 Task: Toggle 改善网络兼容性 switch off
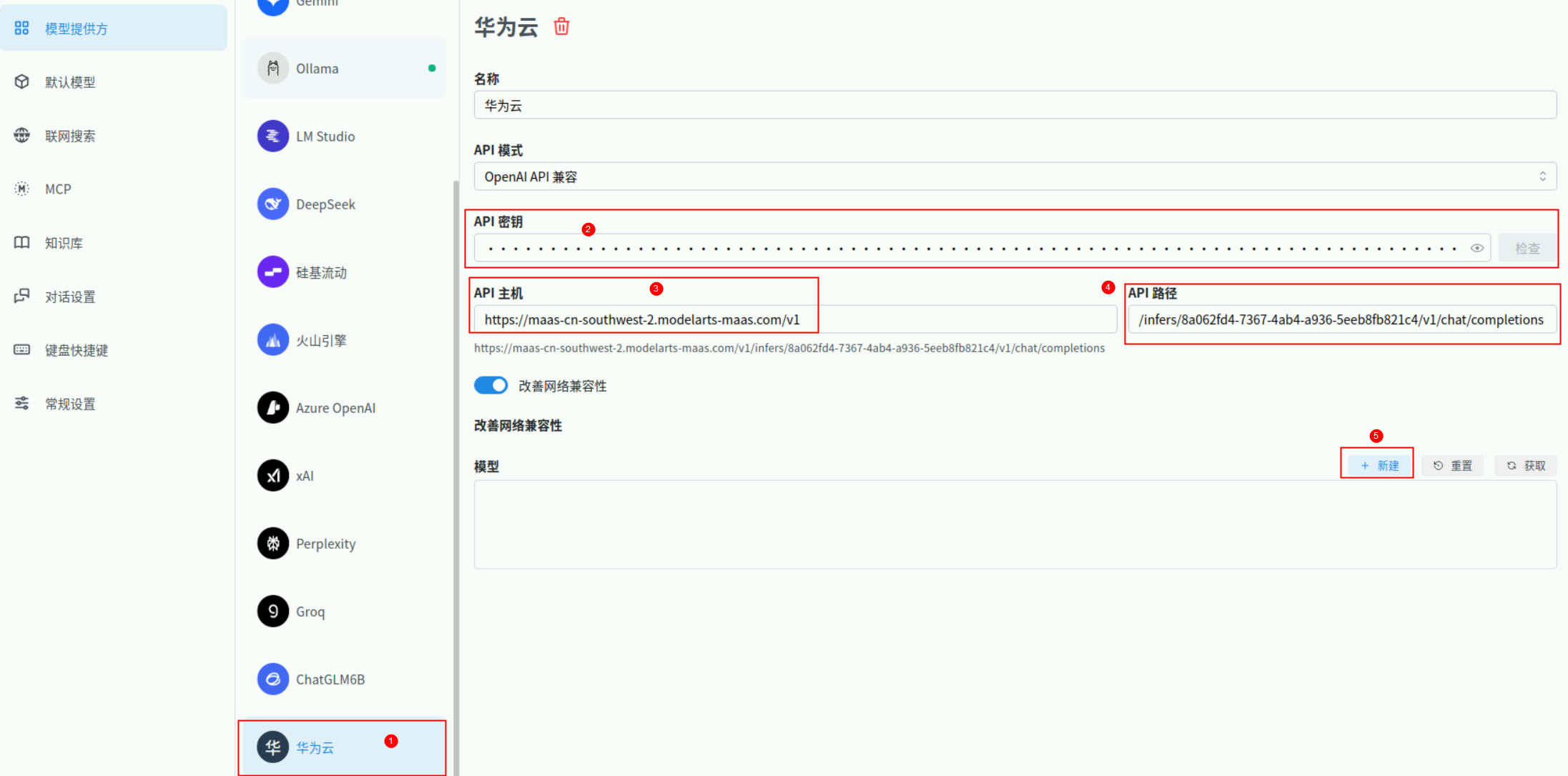click(491, 386)
